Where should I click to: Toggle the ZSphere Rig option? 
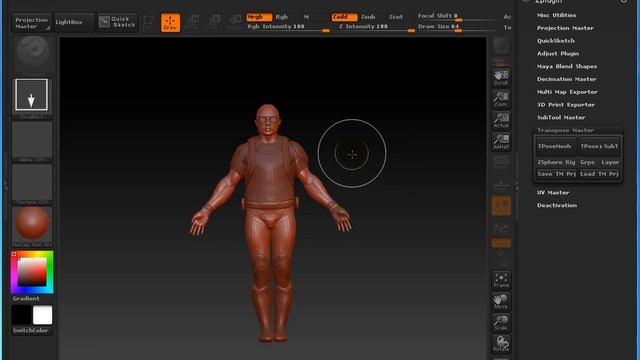coord(556,162)
